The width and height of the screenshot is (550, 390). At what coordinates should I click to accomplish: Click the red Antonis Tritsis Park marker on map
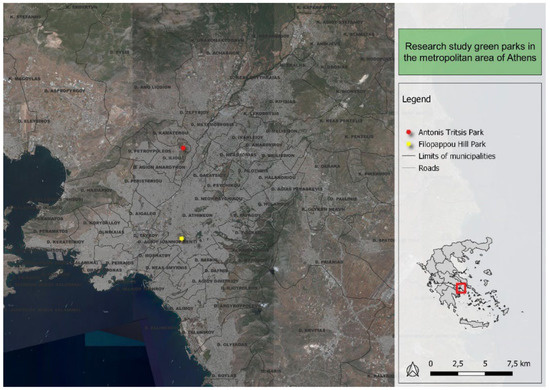183,148
